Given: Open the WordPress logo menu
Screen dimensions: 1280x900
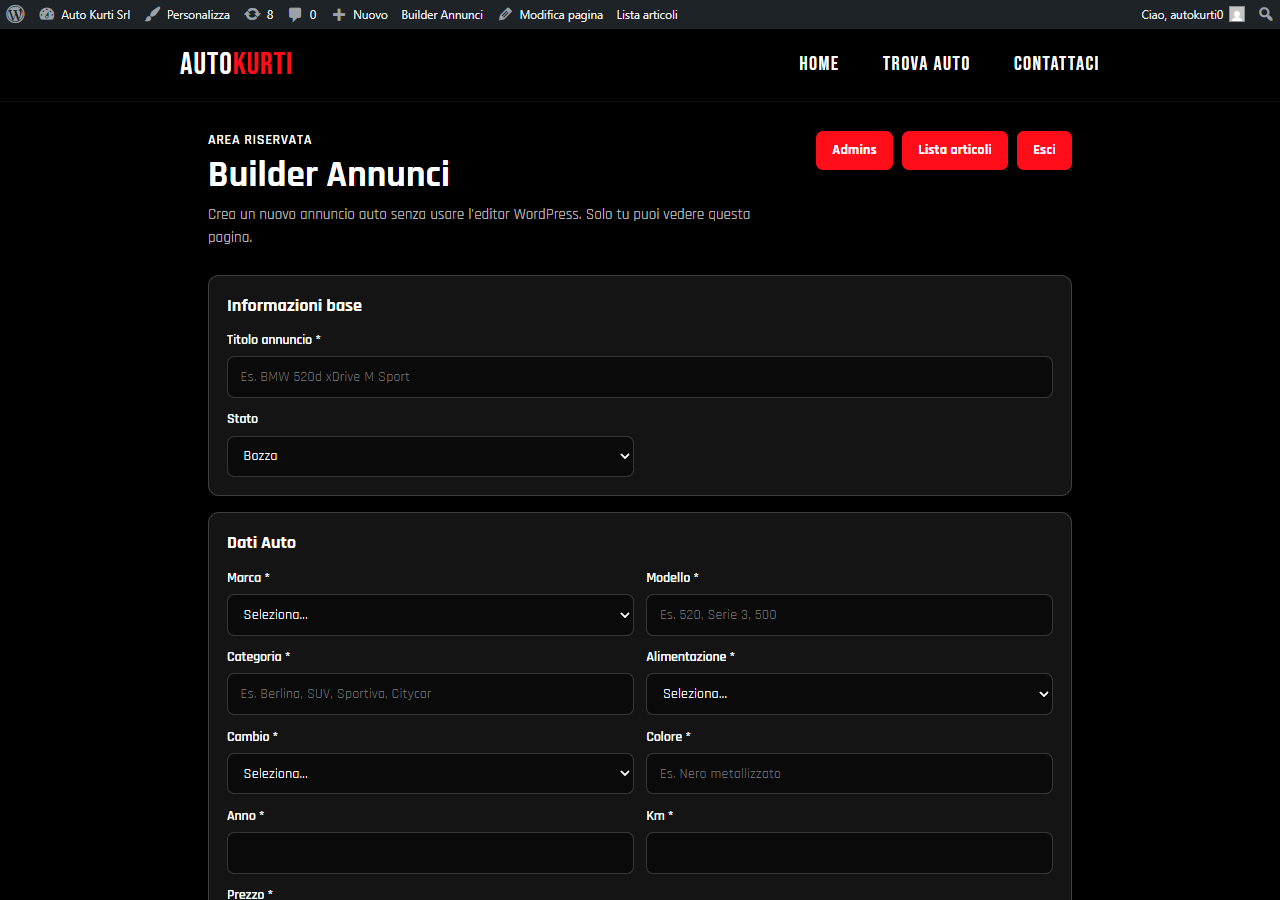Looking at the screenshot, I should [x=15, y=14].
